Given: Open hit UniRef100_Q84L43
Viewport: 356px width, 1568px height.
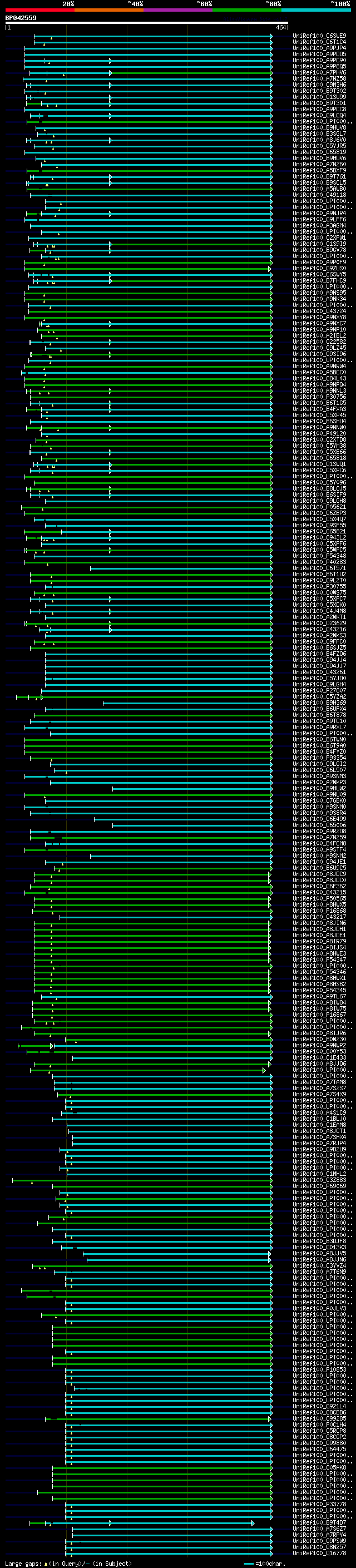Looking at the screenshot, I should pos(319,379).
